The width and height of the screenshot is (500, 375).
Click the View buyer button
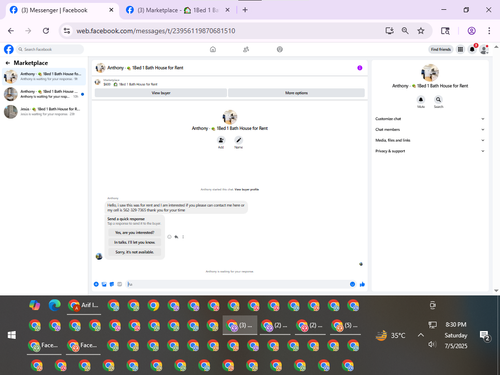pos(161,93)
